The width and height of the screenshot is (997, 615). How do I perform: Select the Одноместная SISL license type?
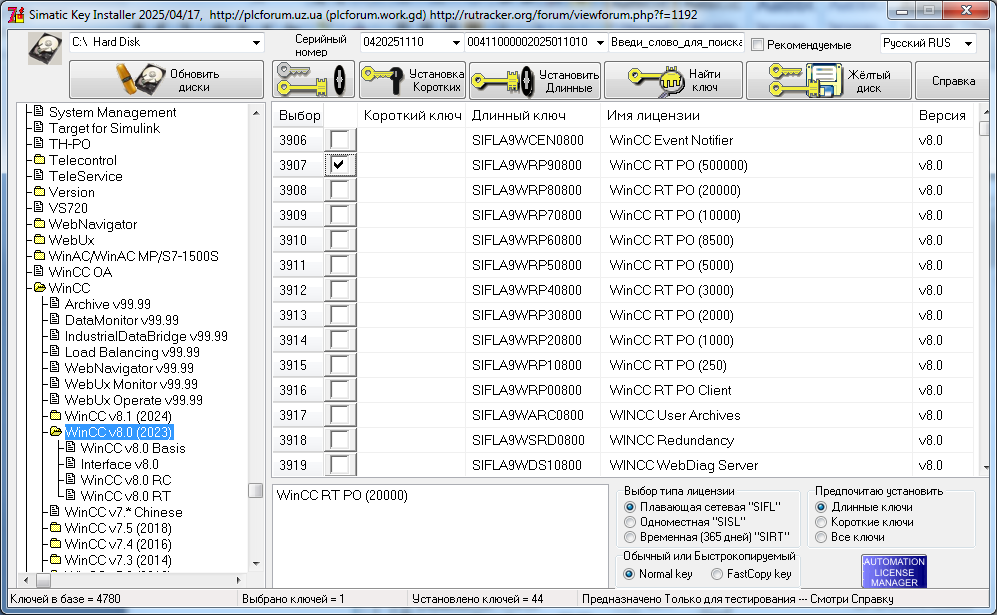click(x=630, y=522)
